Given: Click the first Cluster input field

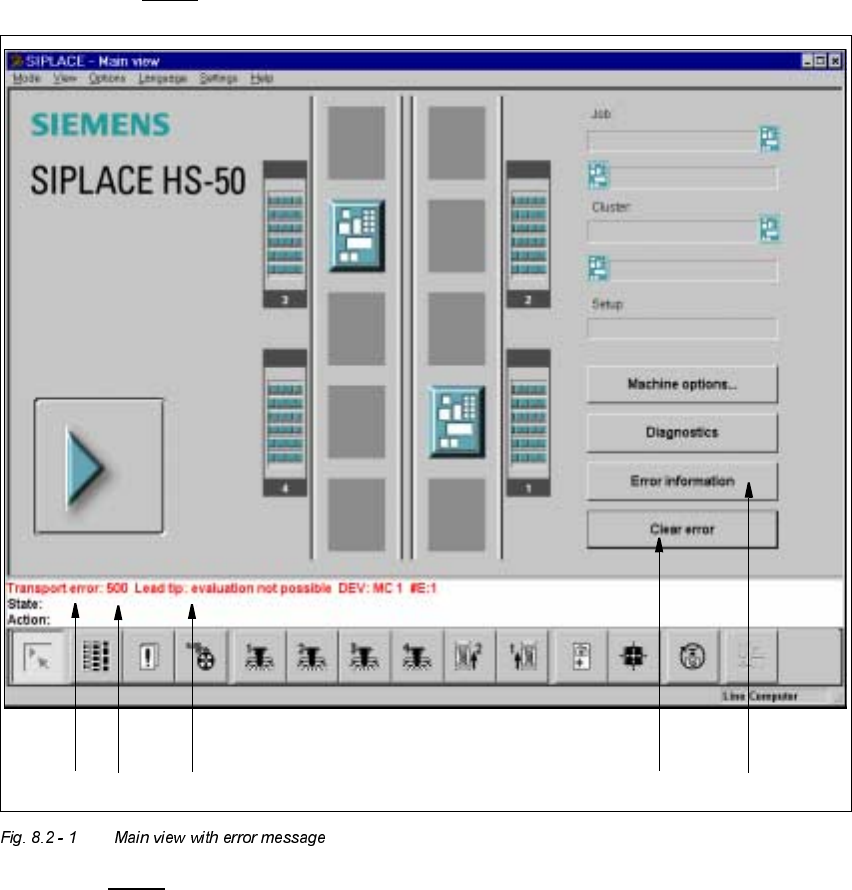Looking at the screenshot, I should click(673, 232).
